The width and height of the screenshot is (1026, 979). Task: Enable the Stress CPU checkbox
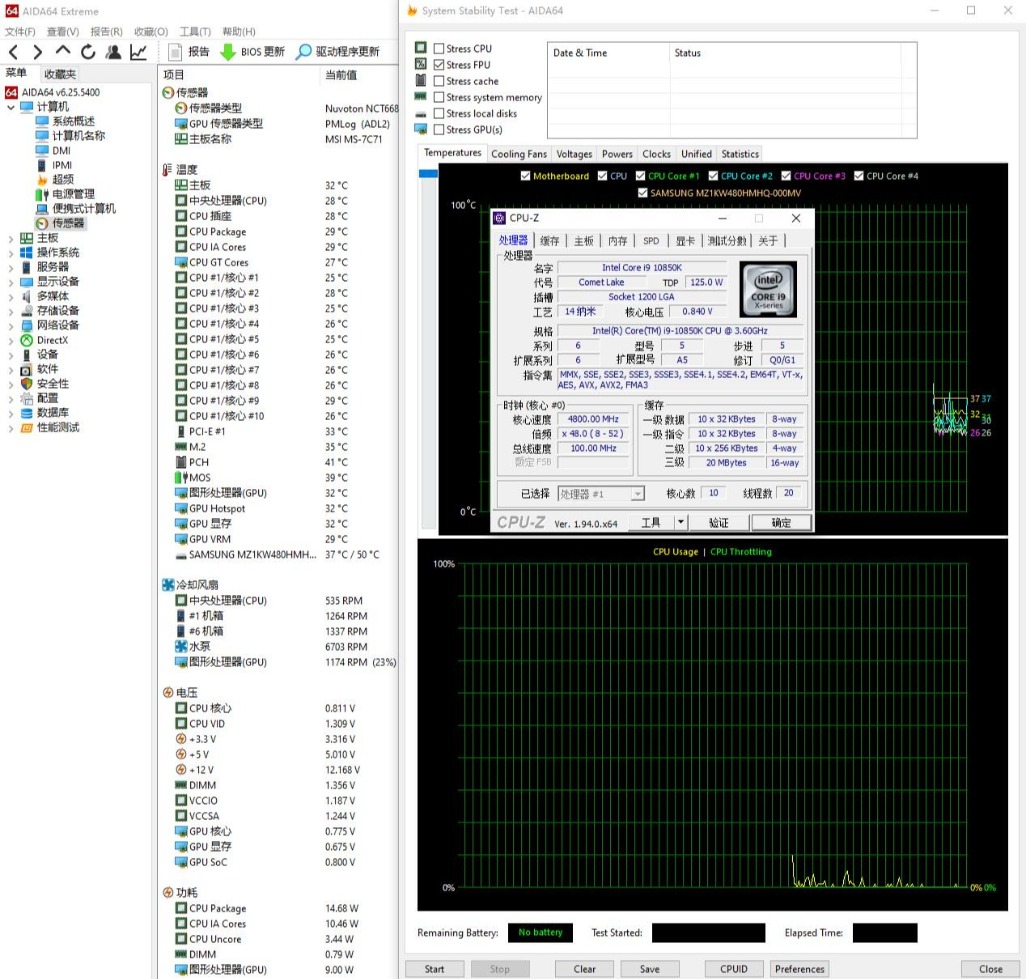click(x=439, y=49)
